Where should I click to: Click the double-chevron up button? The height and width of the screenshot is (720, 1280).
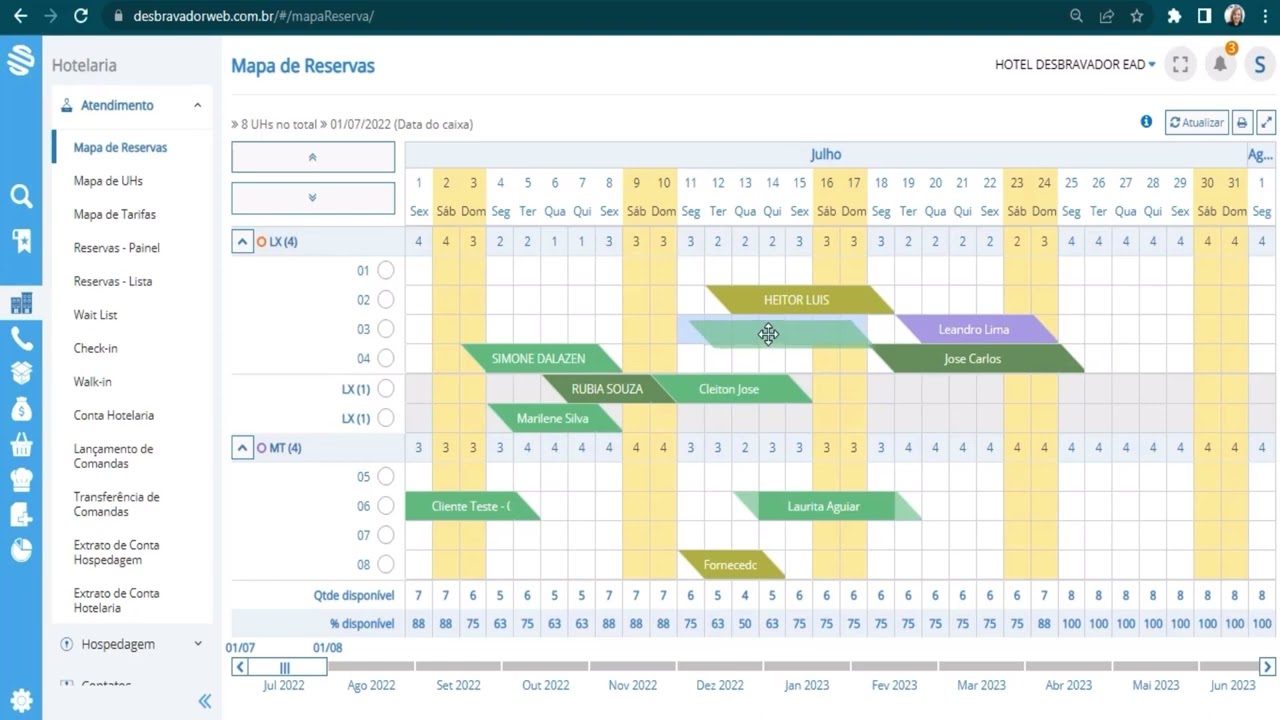[313, 157]
